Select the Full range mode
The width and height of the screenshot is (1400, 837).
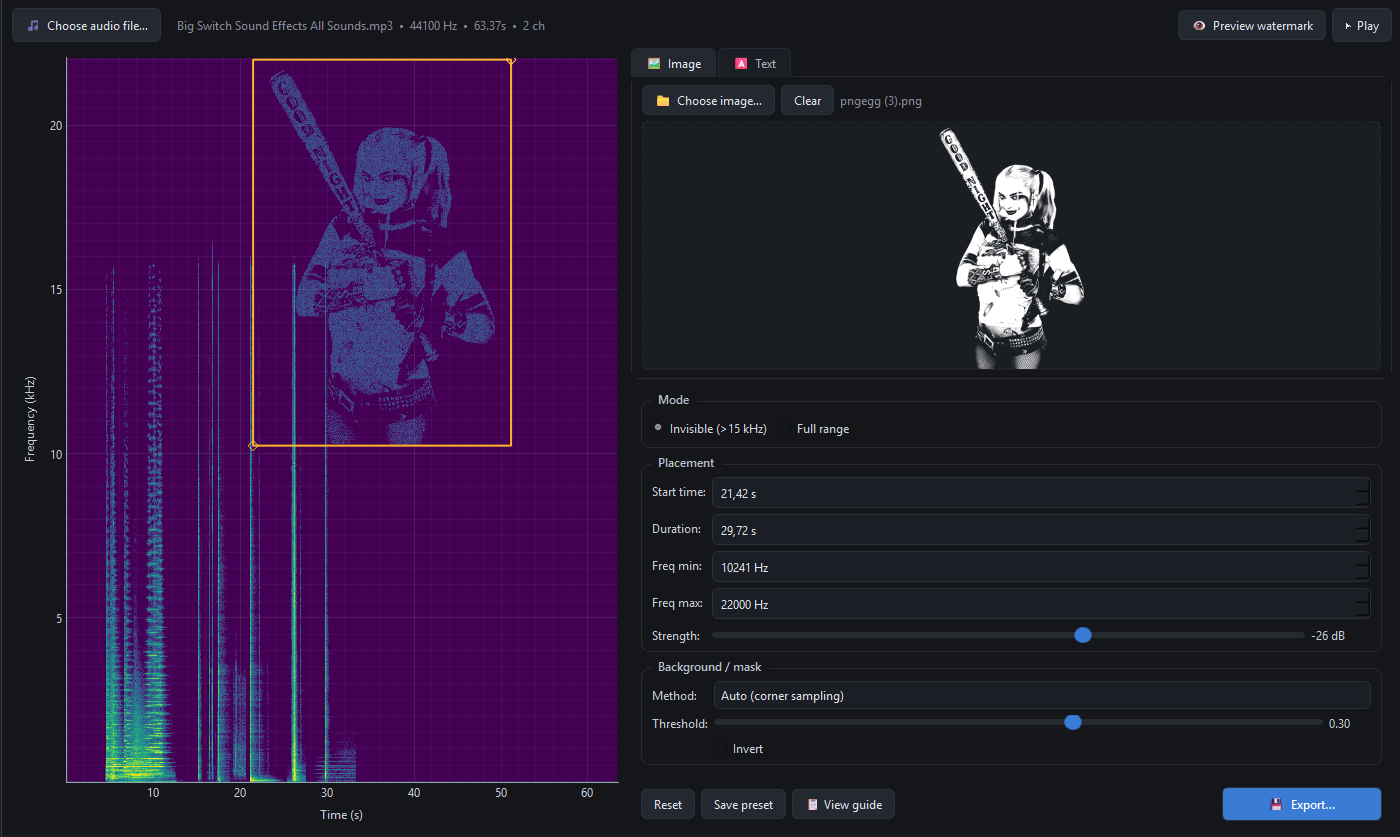(786, 428)
